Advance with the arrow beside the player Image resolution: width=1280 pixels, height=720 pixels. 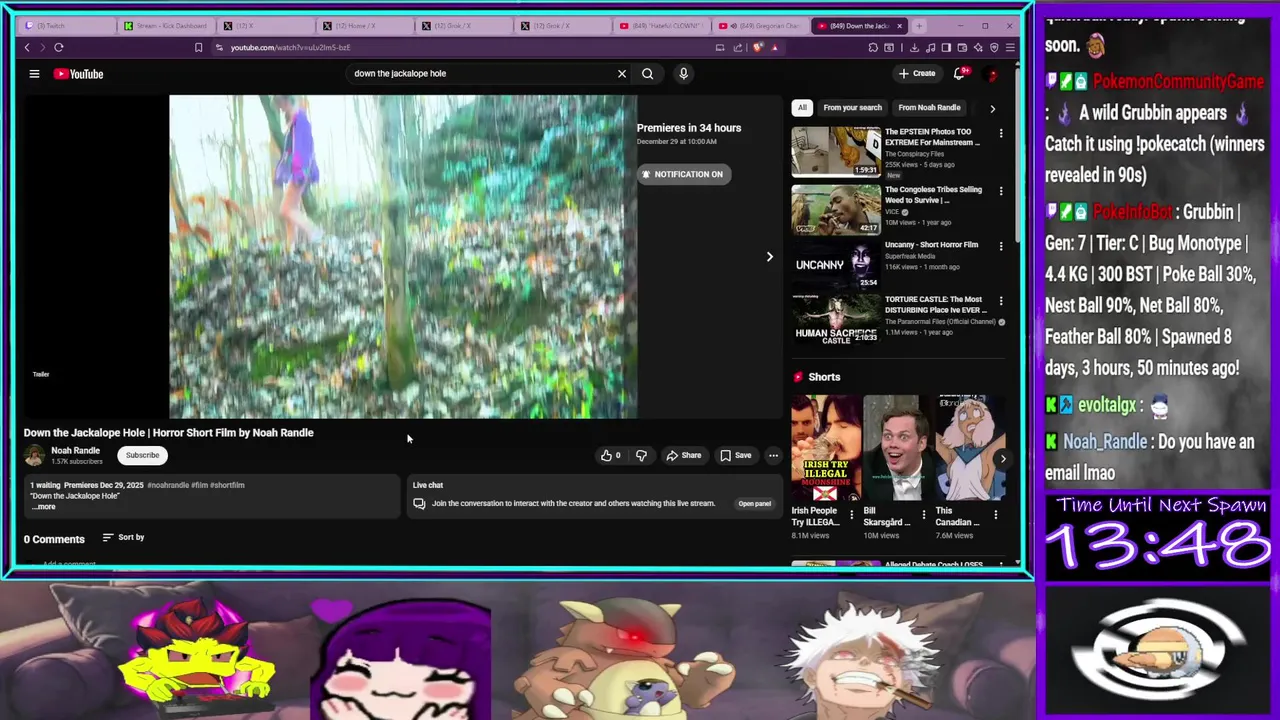coord(769,257)
